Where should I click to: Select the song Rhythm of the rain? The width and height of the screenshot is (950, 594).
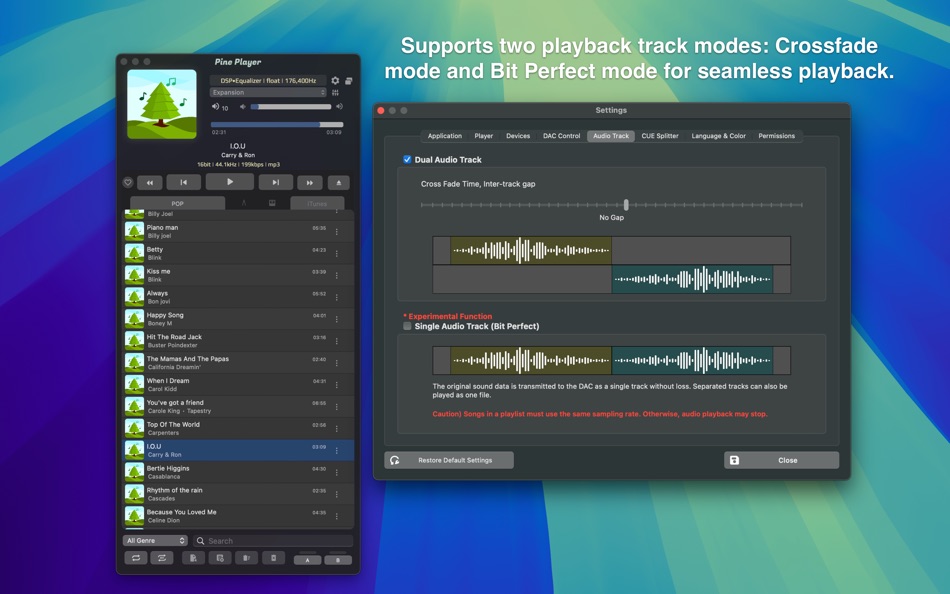[x=239, y=494]
